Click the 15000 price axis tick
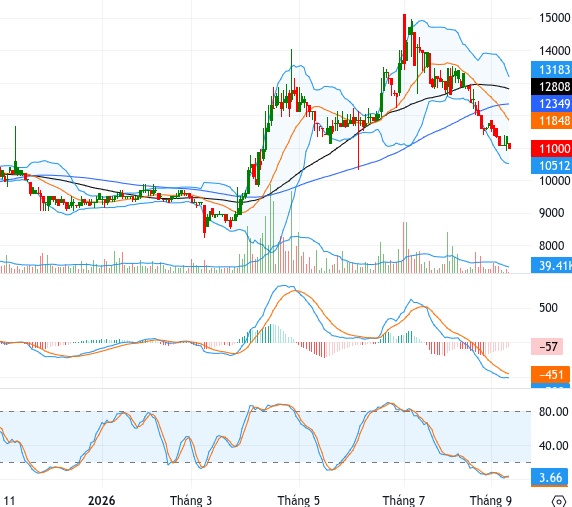The image size is (572, 507). [554, 18]
